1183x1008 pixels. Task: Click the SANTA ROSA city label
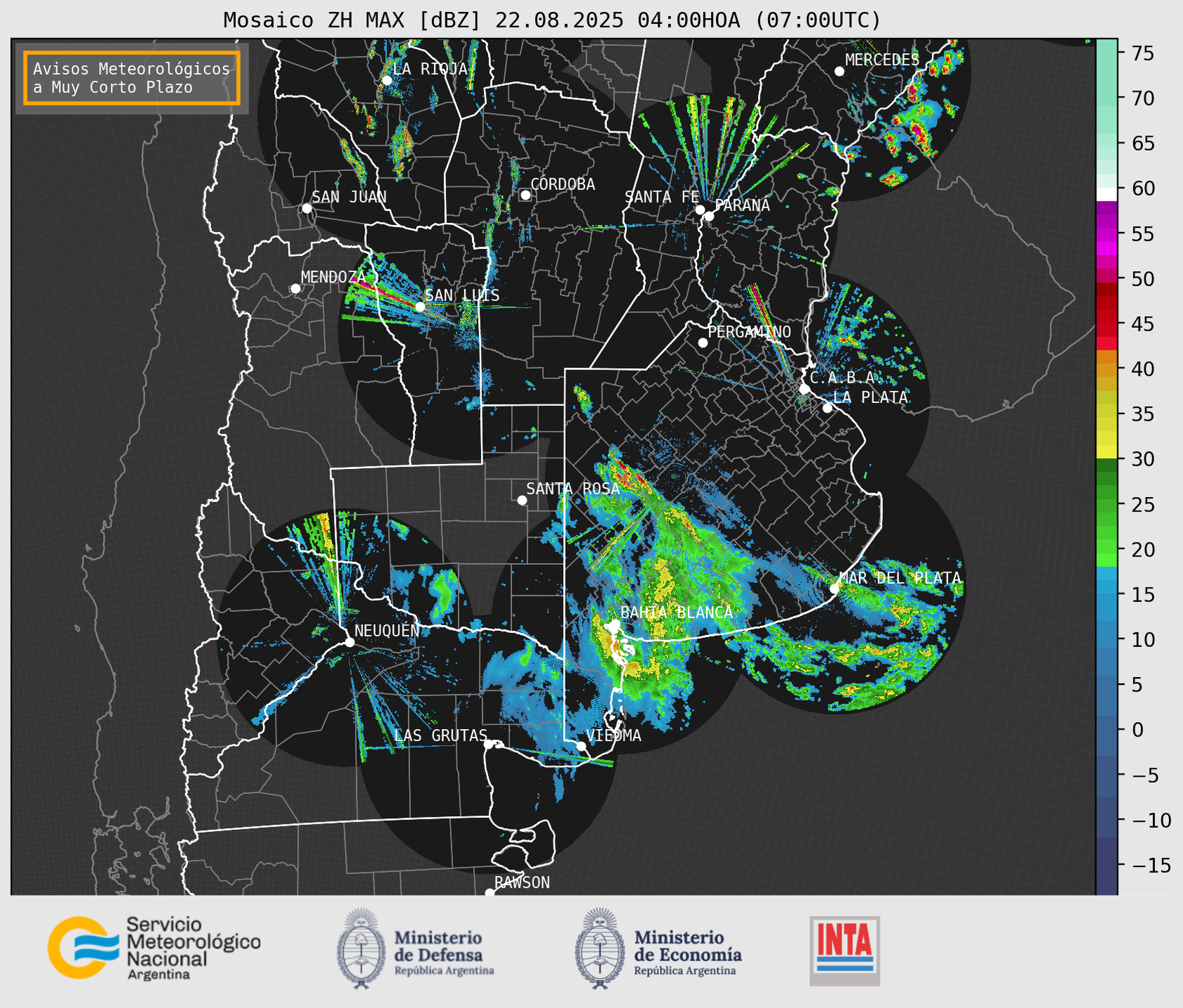(573, 489)
